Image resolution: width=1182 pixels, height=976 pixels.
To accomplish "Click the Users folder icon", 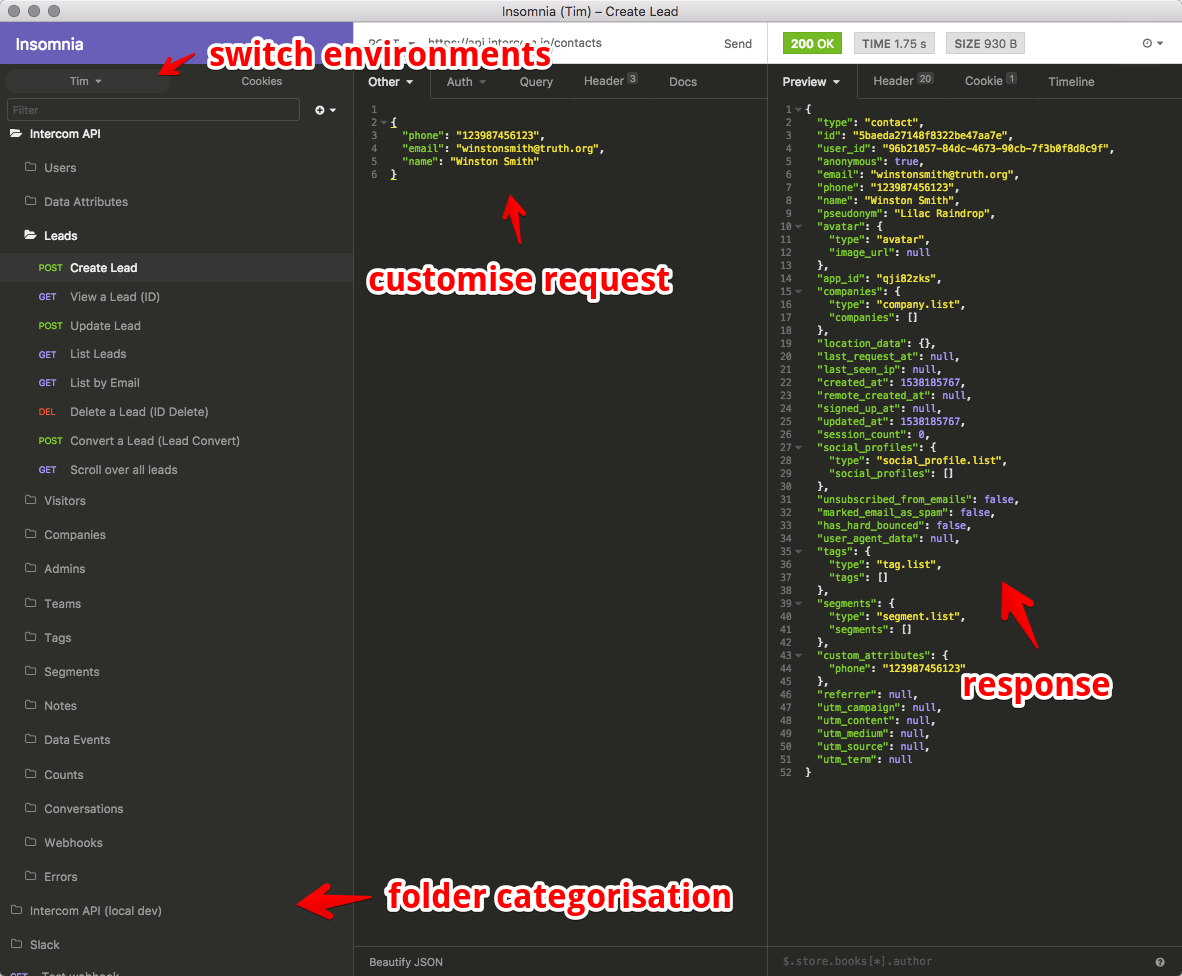I will click(30, 168).
